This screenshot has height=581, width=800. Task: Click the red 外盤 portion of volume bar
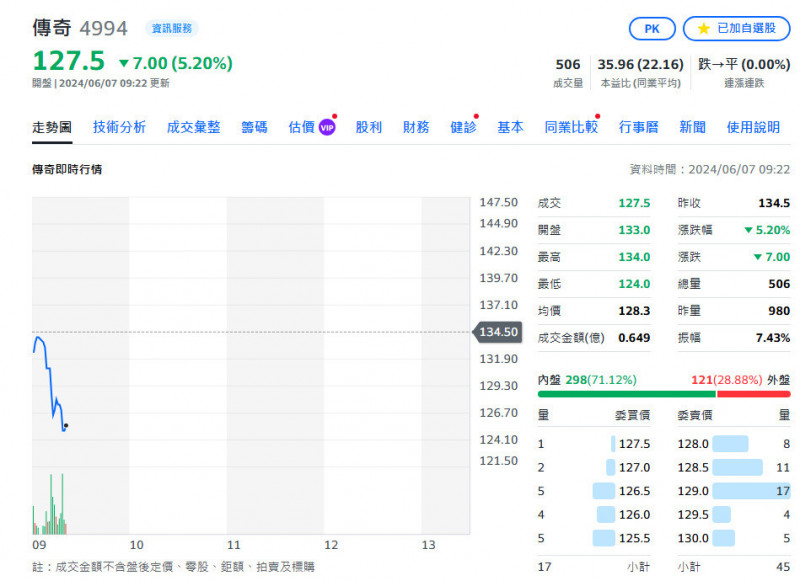click(754, 394)
